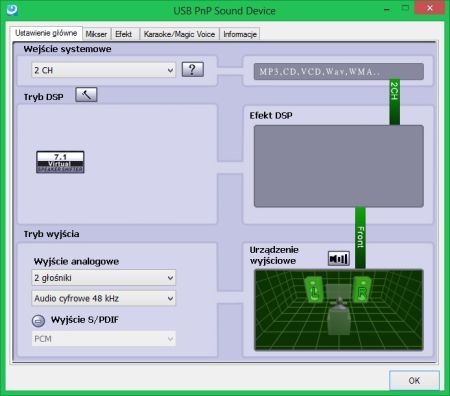Select the left L speaker in room
Image resolution: width=450 pixels, height=396 pixels.
pyautogui.click(x=314, y=290)
